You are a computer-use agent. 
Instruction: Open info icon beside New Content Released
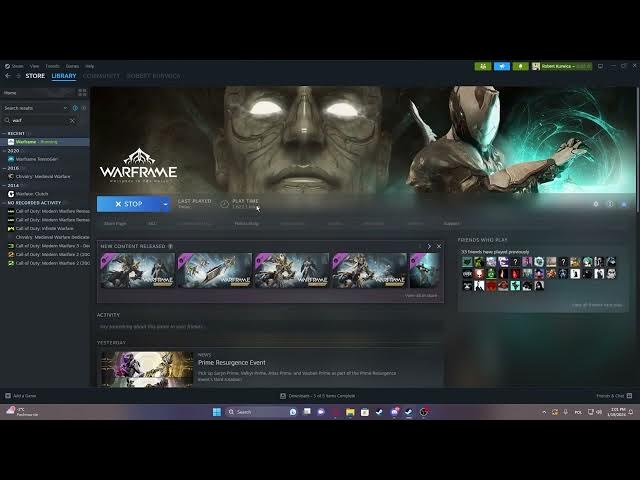[x=171, y=246]
